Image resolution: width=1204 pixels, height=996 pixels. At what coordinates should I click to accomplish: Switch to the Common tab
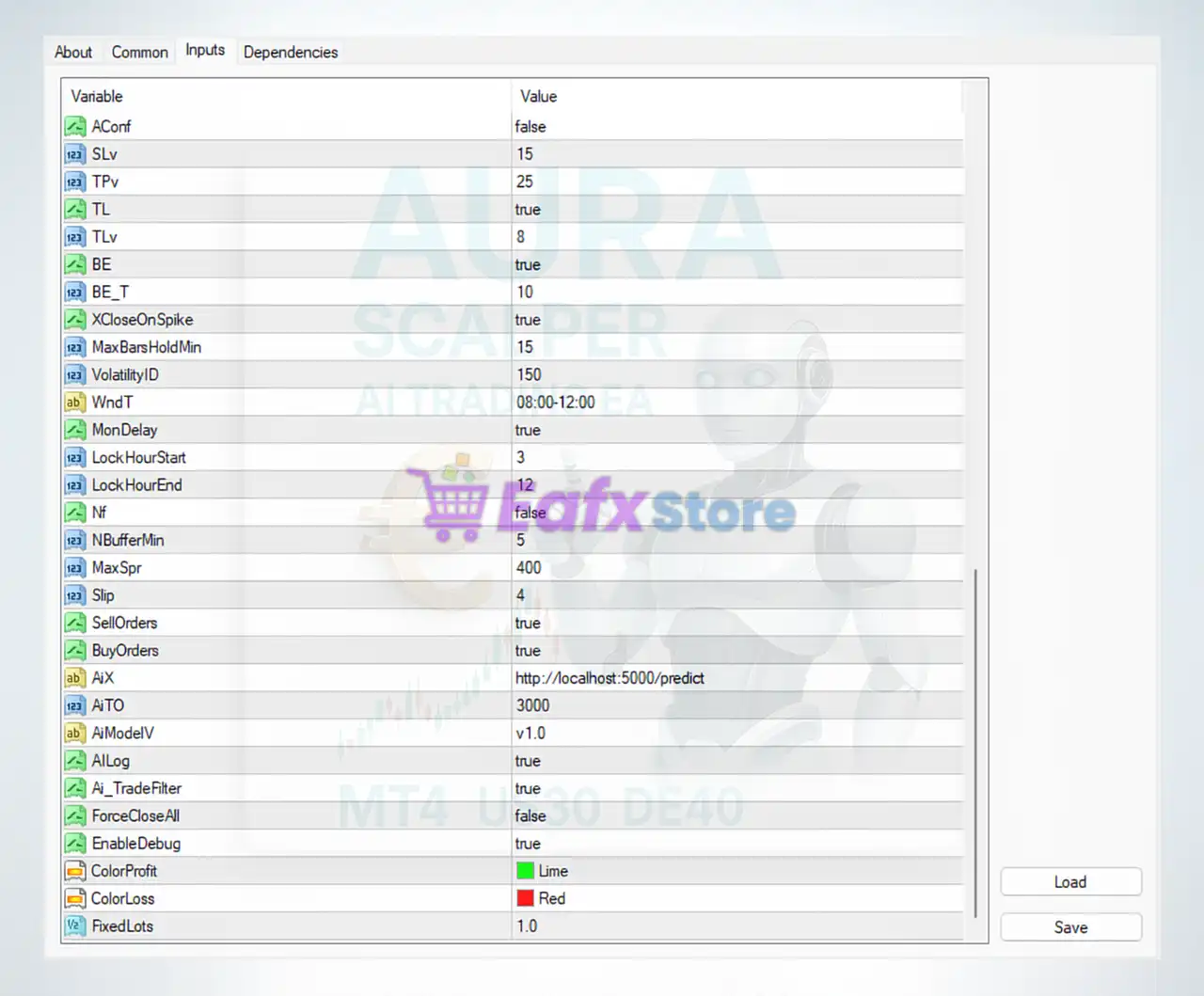coord(139,52)
